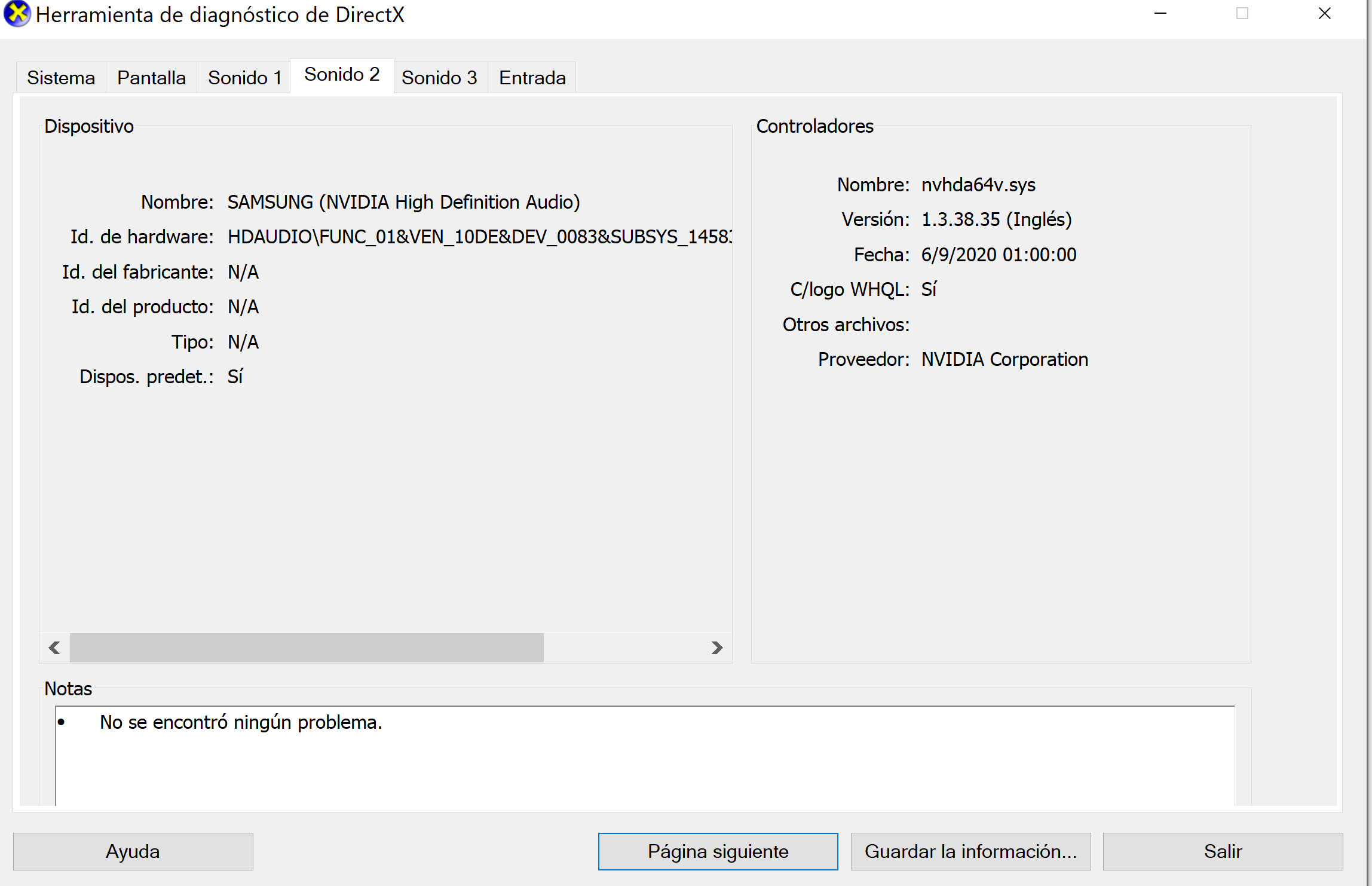The width and height of the screenshot is (1372, 886).
Task: Click the DirectX icon in title bar
Action: click(17, 14)
